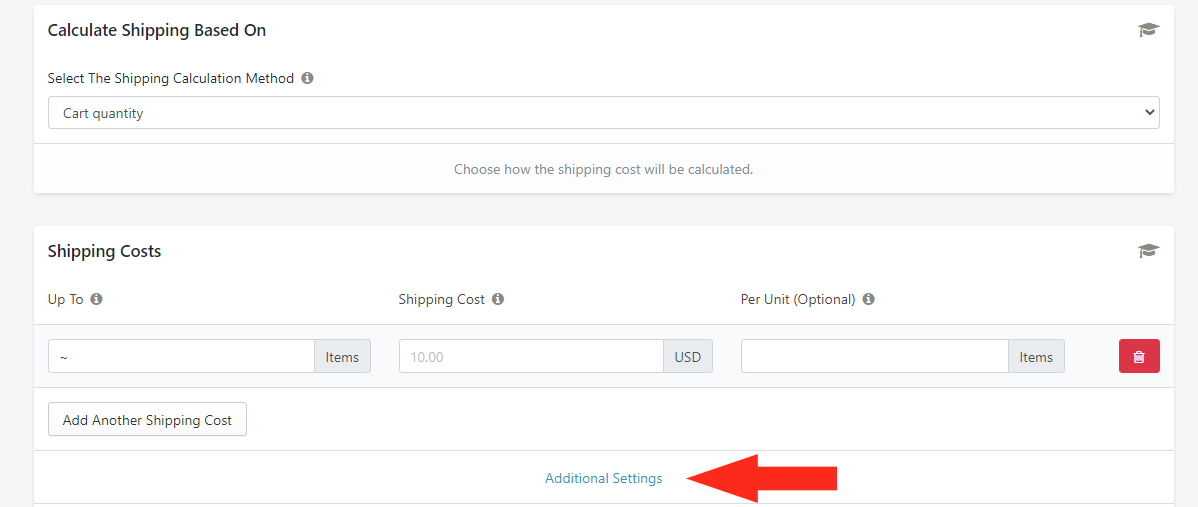Show info for Per Unit (Optional)

[868, 299]
